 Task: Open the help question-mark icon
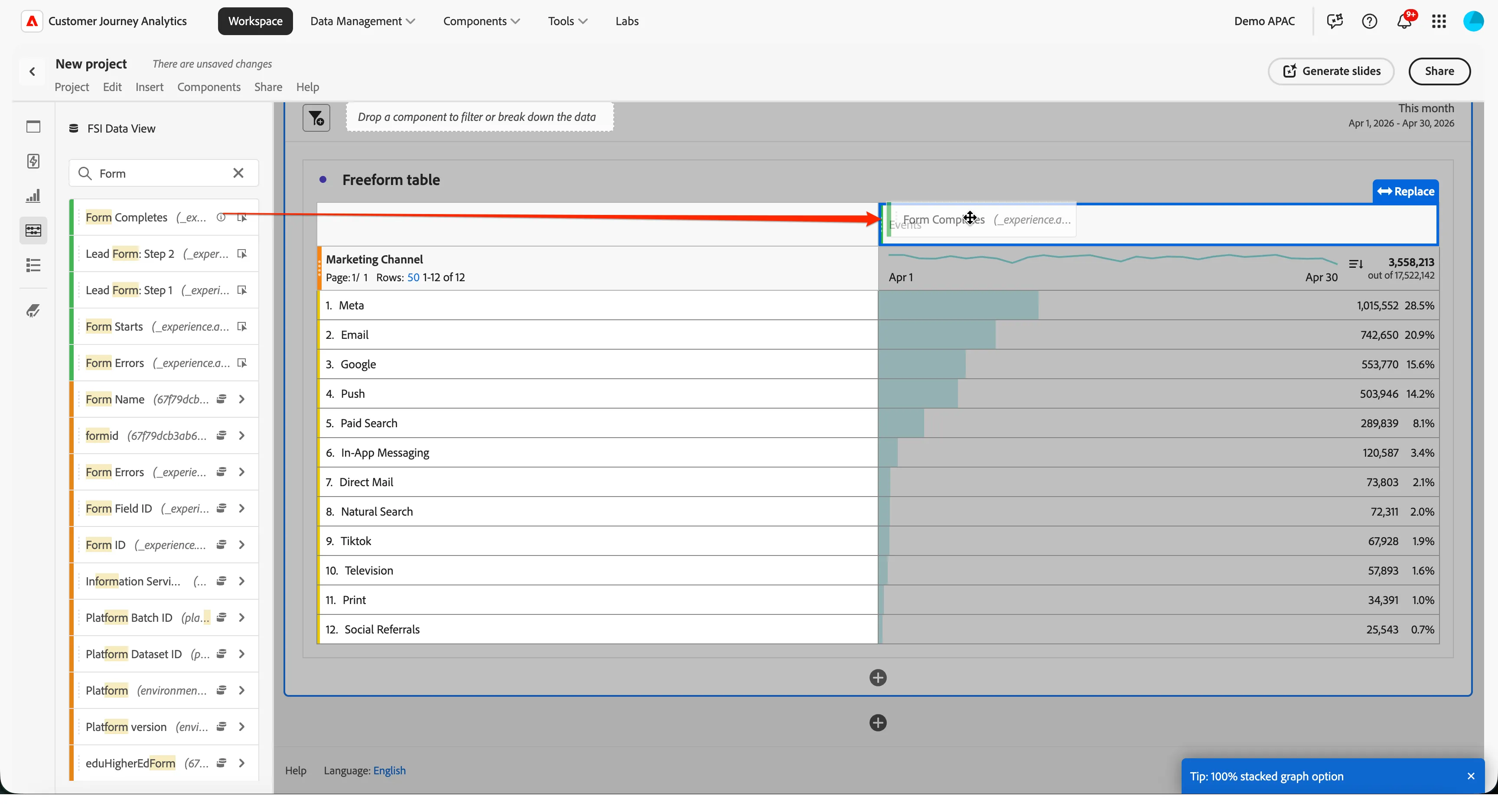tap(1369, 22)
